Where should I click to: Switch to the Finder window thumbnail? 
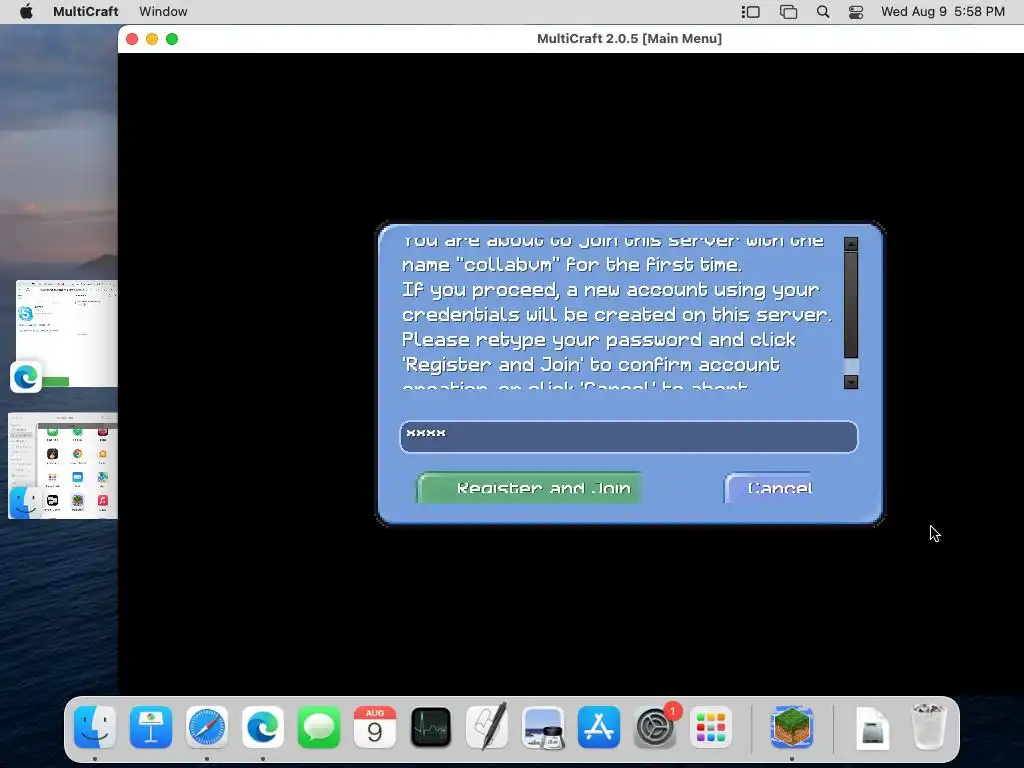[x=63, y=466]
